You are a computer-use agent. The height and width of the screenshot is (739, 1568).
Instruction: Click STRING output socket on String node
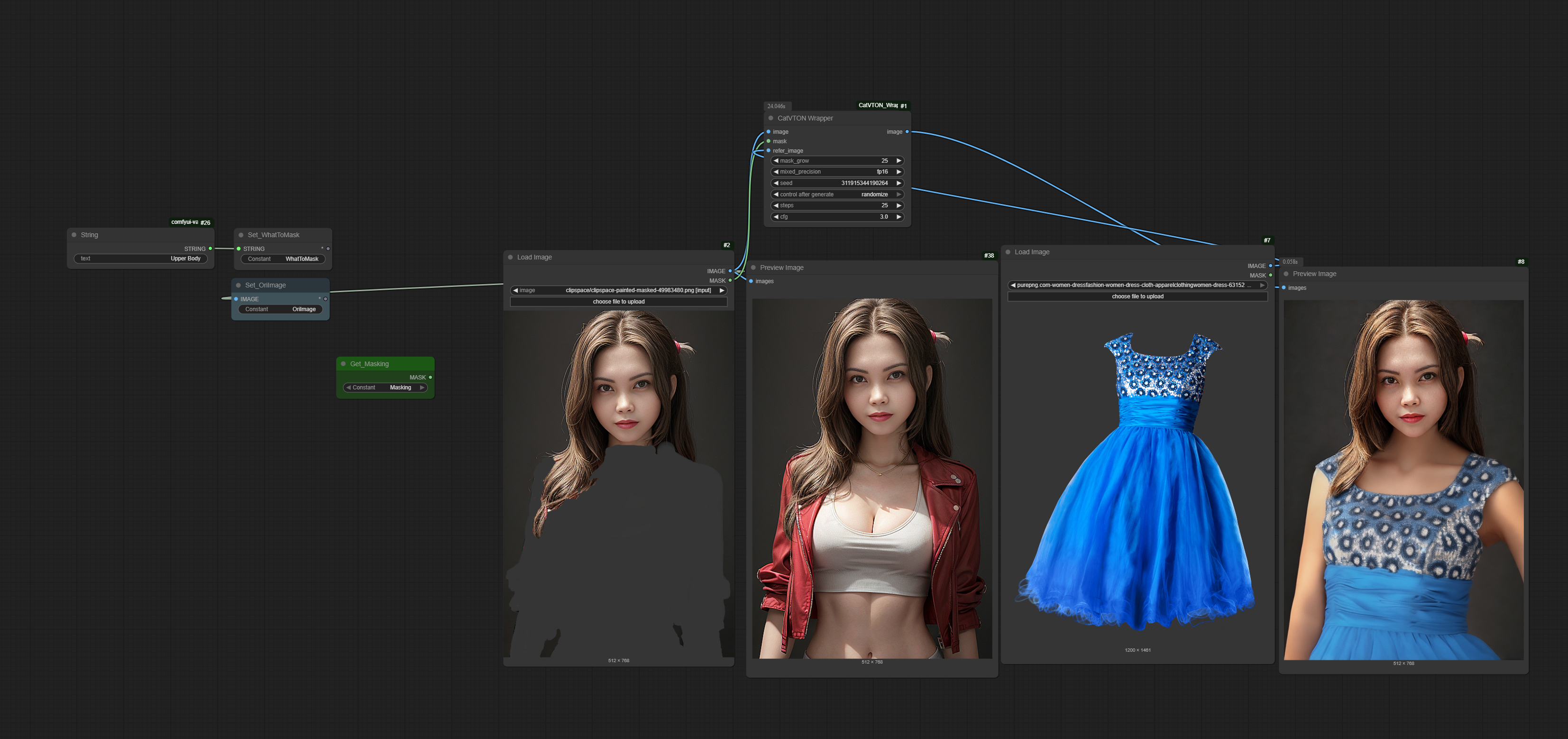pyautogui.click(x=211, y=249)
